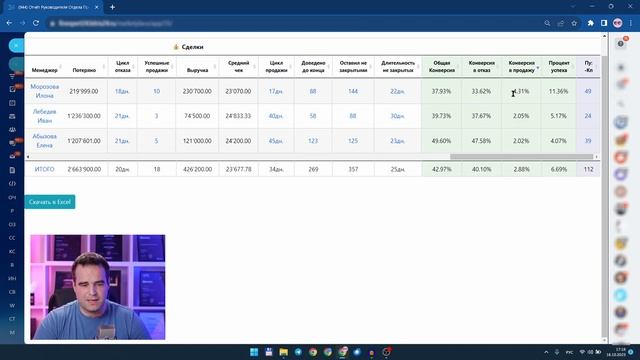Open manager Лебедев Иван link
The height and width of the screenshot is (360, 640).
coord(44,116)
